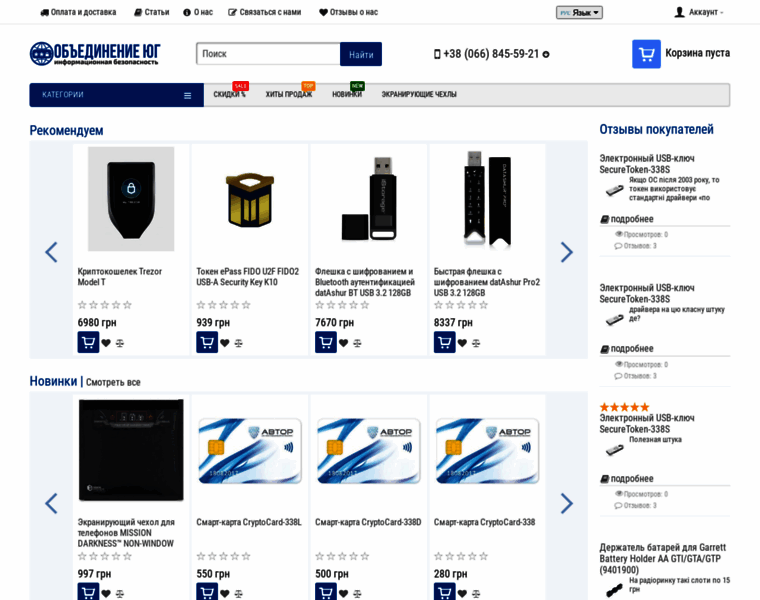Compare the ePass FIDO Security Key K10
Screen dimensions: 760x600
point(238,343)
